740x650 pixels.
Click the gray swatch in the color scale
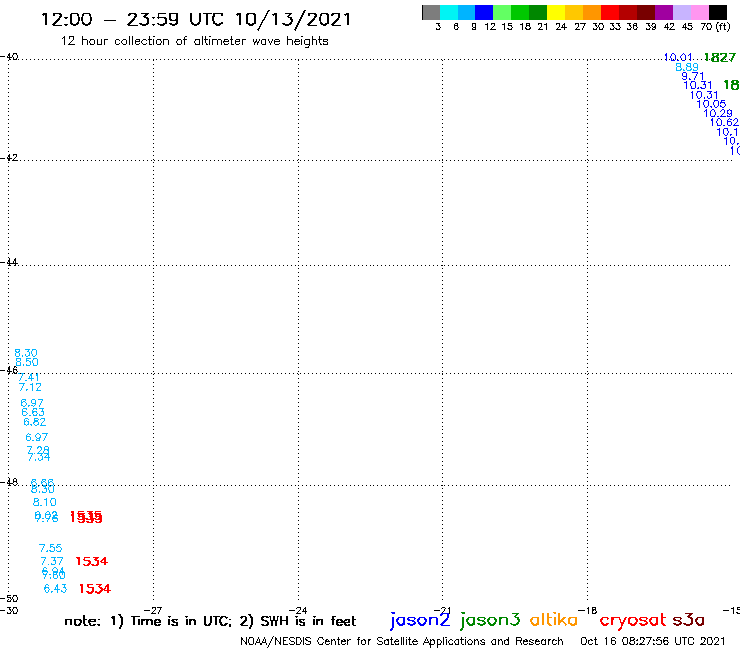click(x=431, y=12)
